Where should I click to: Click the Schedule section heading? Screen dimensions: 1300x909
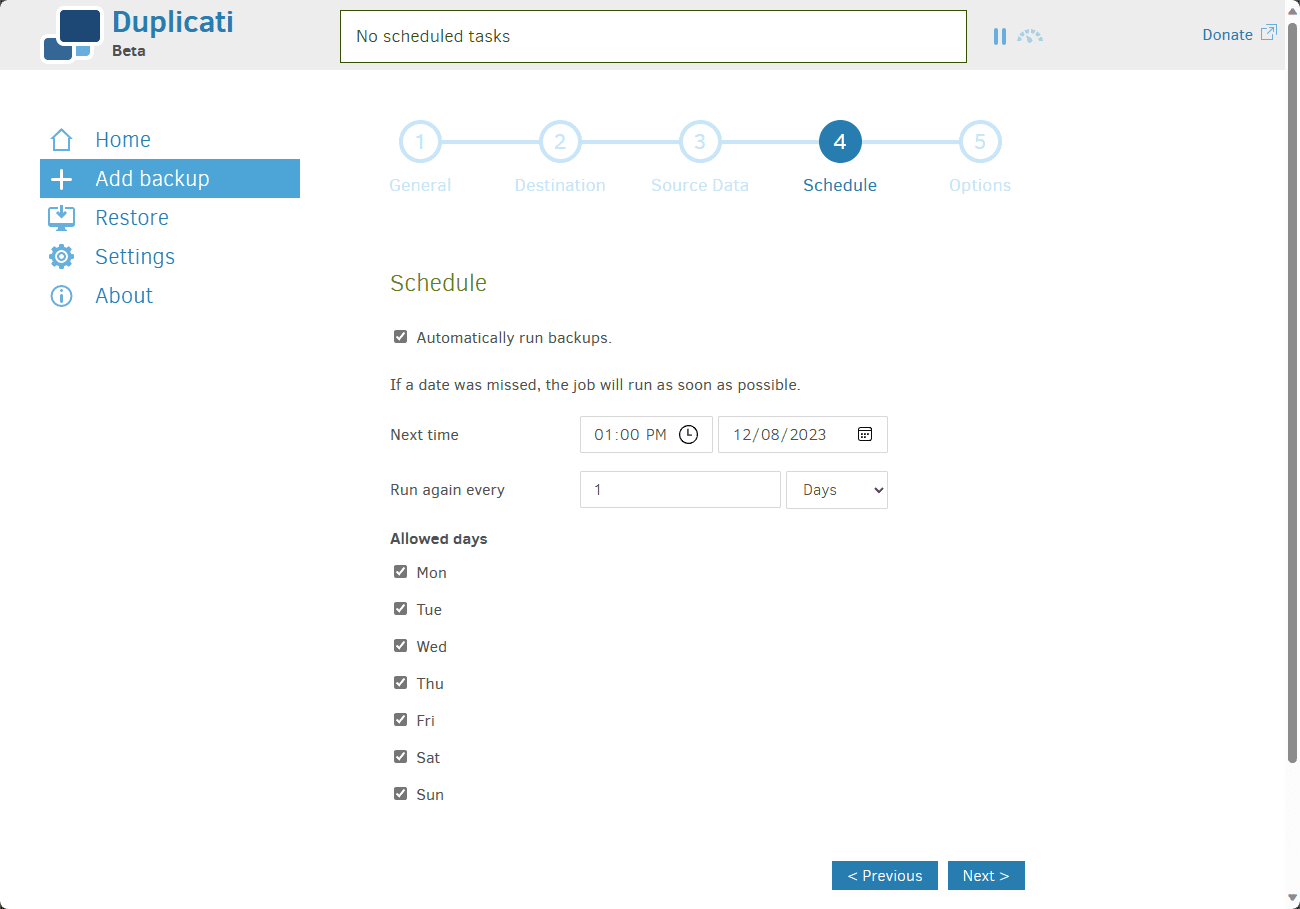(x=438, y=283)
